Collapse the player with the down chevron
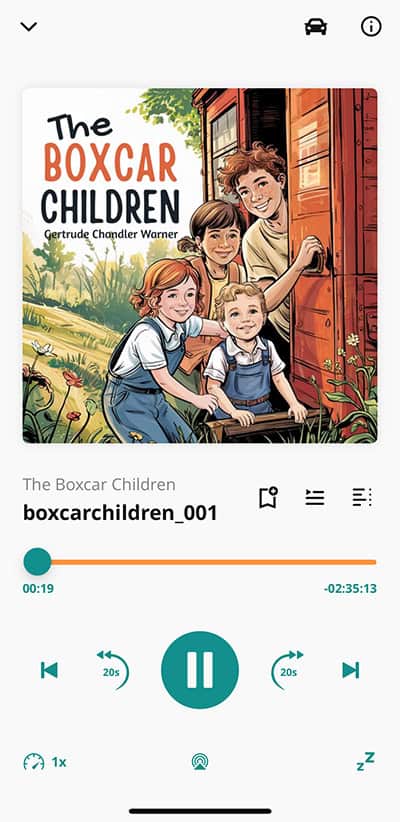 (28, 27)
